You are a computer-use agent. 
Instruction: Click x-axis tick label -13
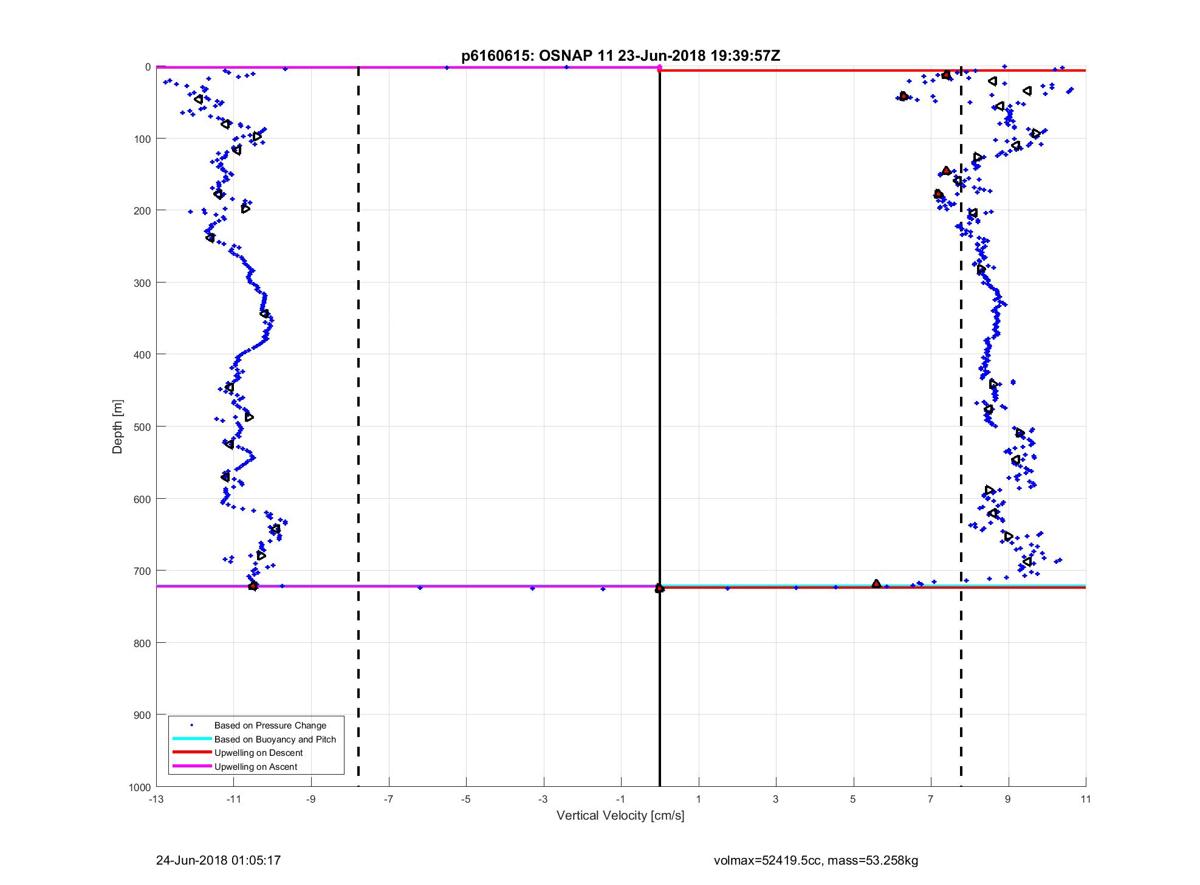pyautogui.click(x=156, y=799)
